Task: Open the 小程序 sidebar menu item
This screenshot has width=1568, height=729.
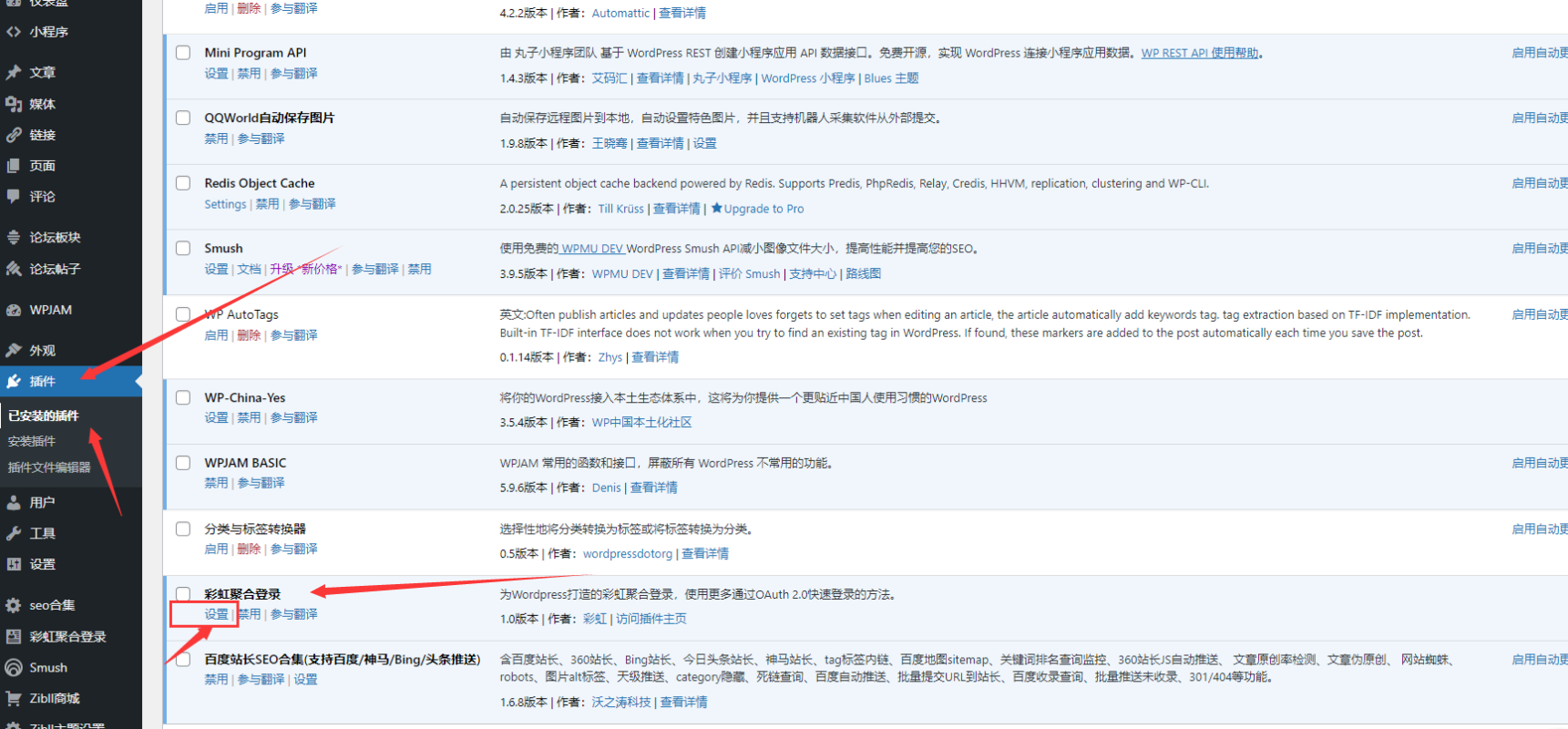Action: point(48,32)
